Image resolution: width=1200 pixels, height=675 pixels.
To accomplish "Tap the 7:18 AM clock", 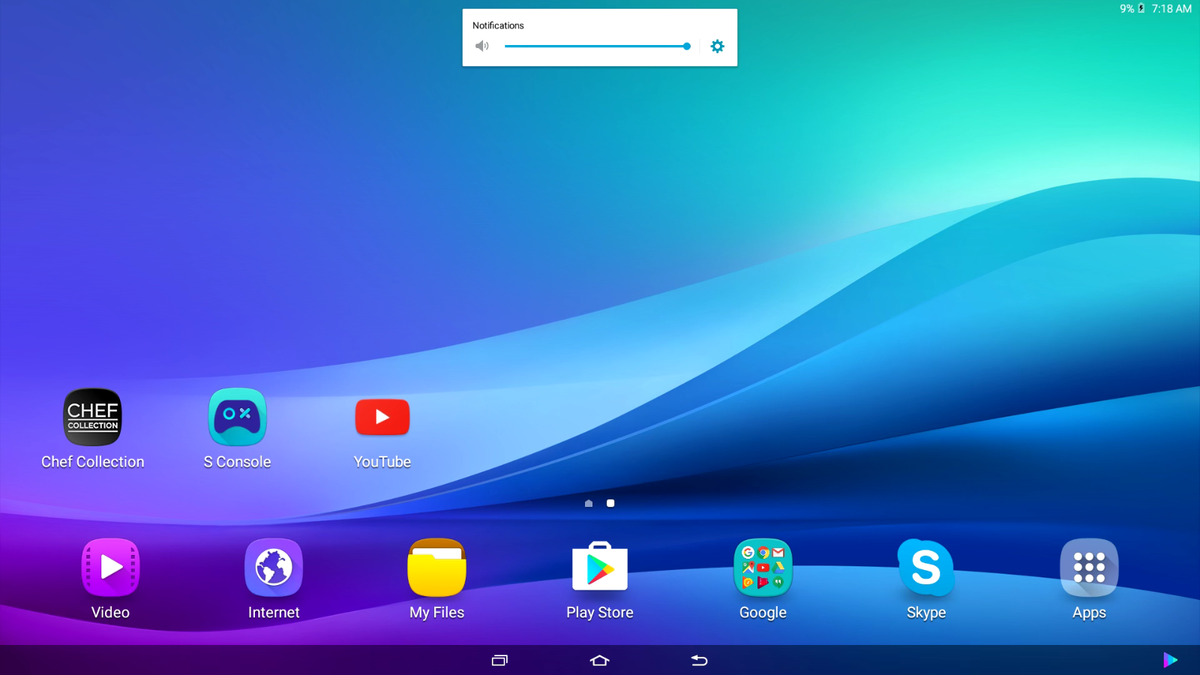I will tap(1172, 8).
